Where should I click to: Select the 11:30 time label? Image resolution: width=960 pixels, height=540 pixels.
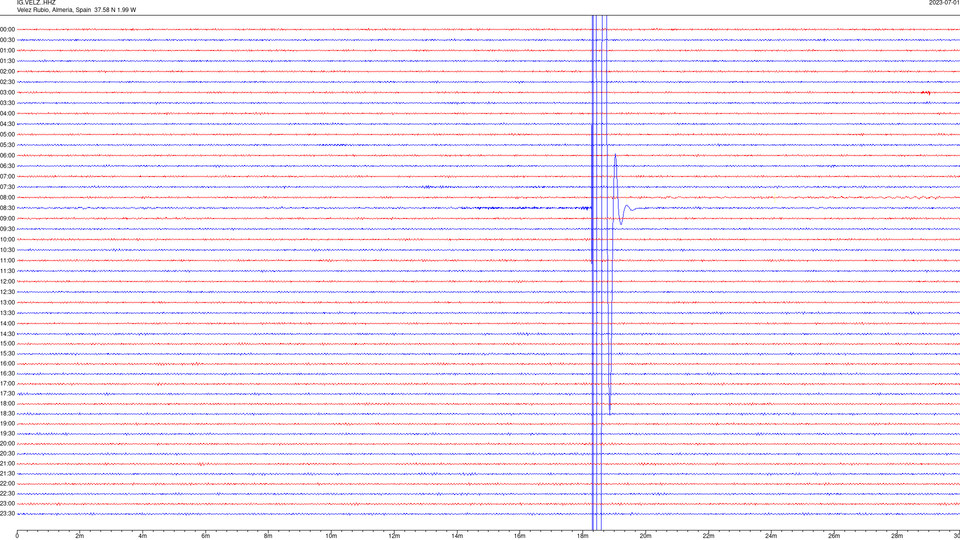[x=7, y=271]
